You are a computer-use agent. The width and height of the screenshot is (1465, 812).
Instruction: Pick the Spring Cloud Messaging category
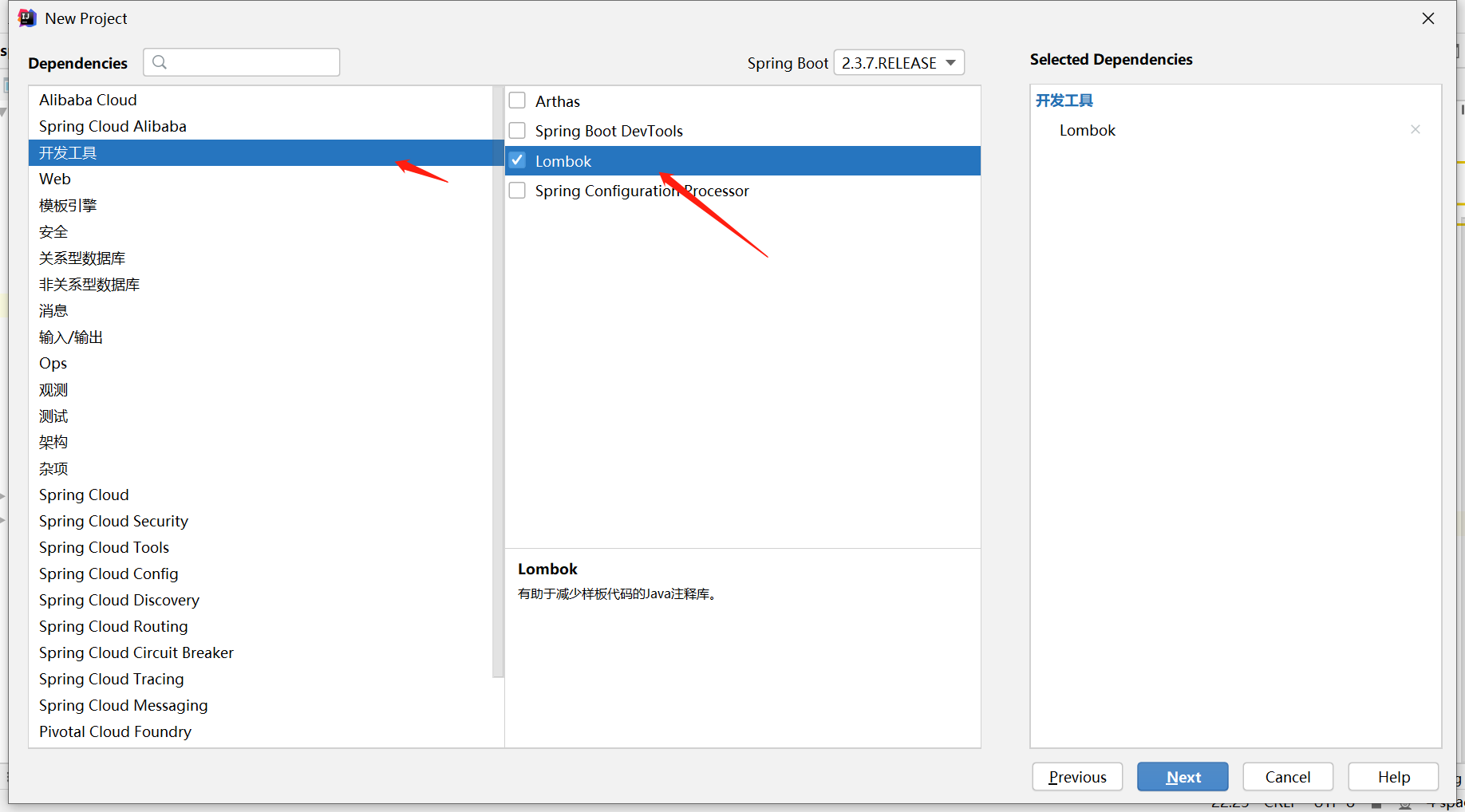261,705
